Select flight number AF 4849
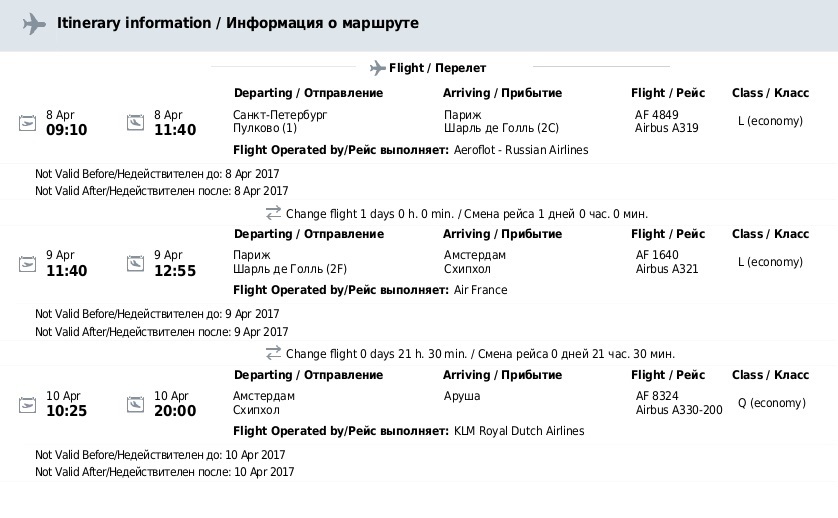 656,115
